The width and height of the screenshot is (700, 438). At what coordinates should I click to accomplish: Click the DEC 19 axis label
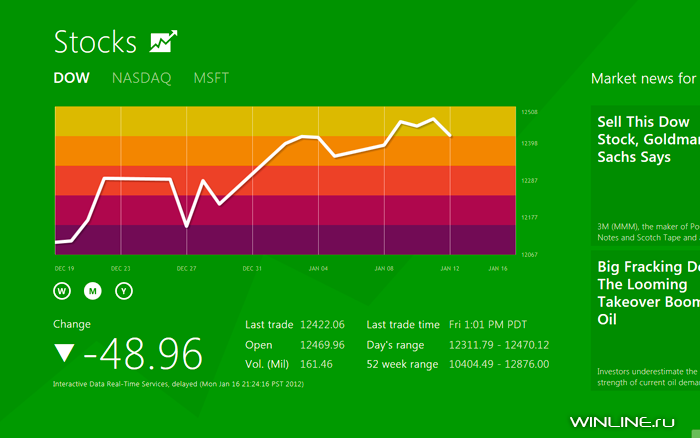[64, 268]
